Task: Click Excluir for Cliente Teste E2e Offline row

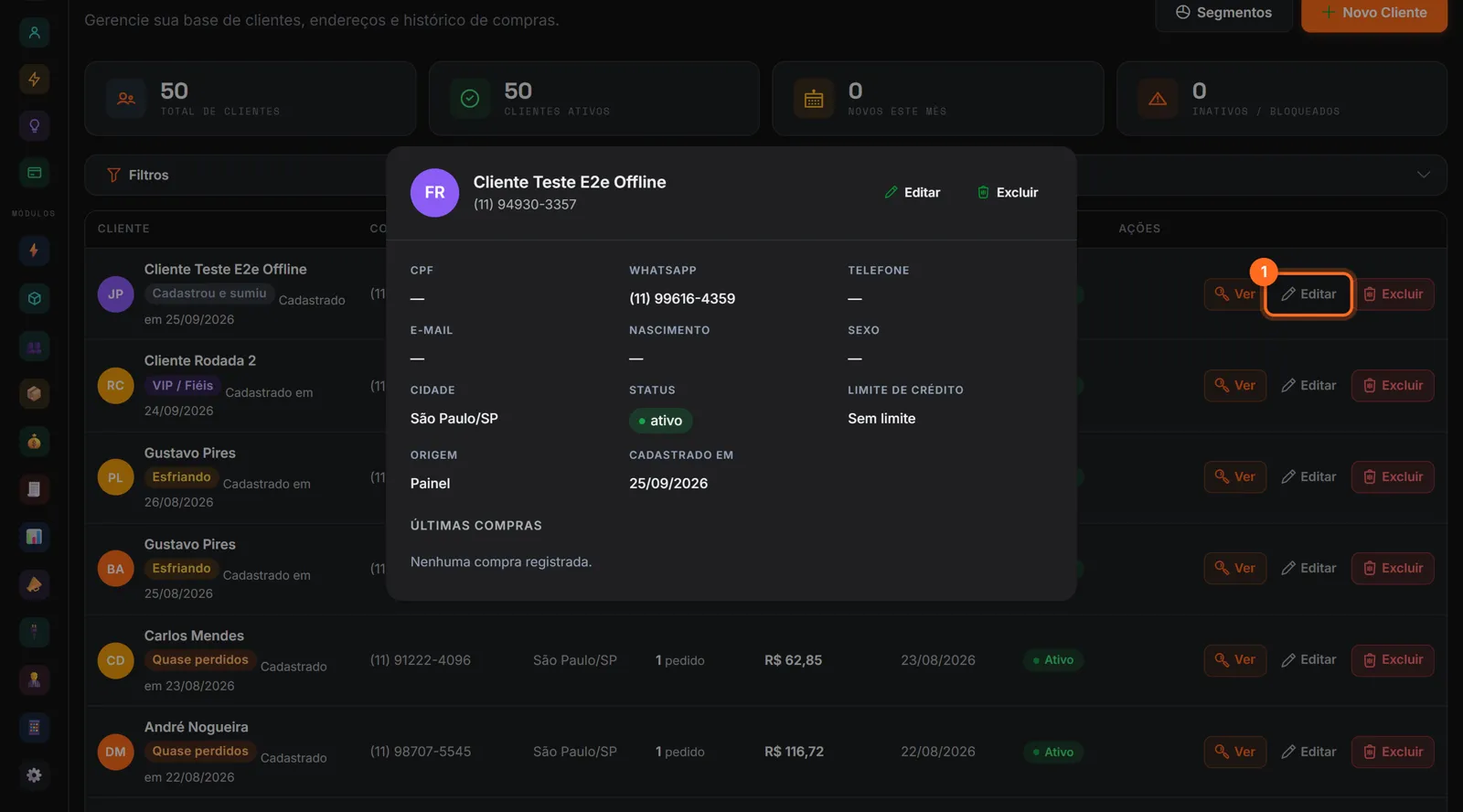Action: click(1393, 294)
